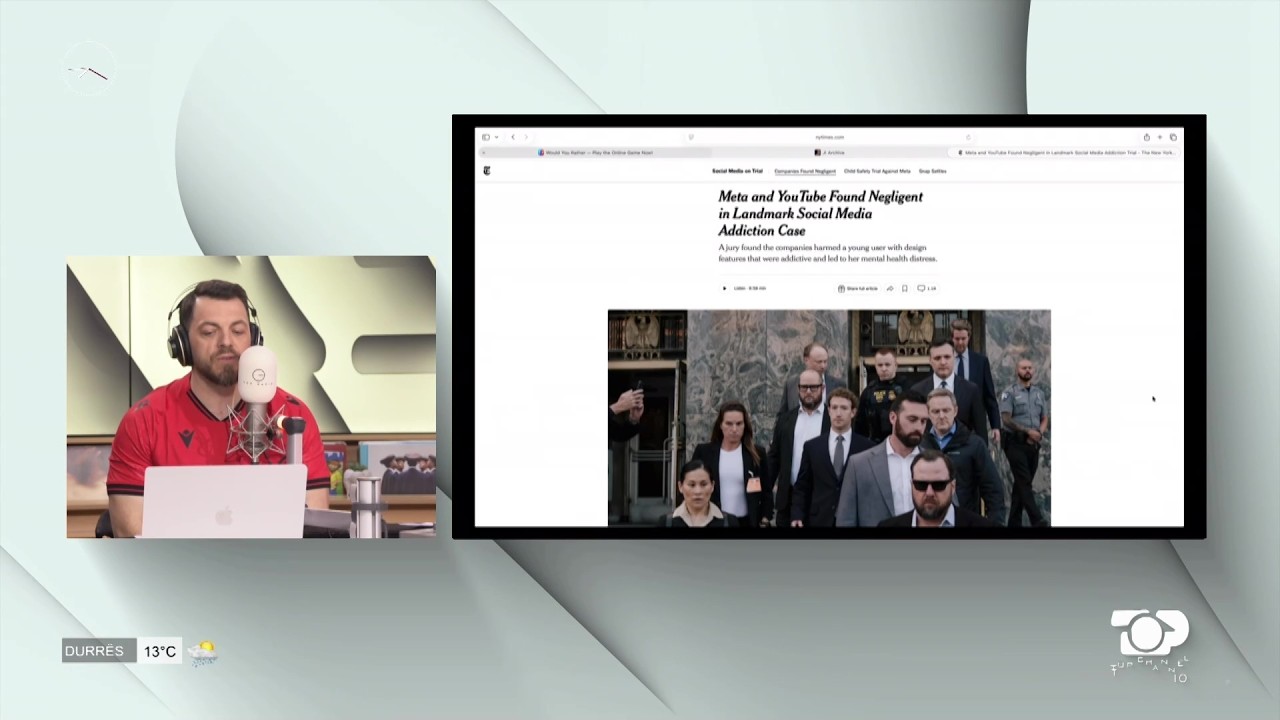1280x720 pixels.
Task: Click the share arrow icon under headline
Action: (890, 288)
